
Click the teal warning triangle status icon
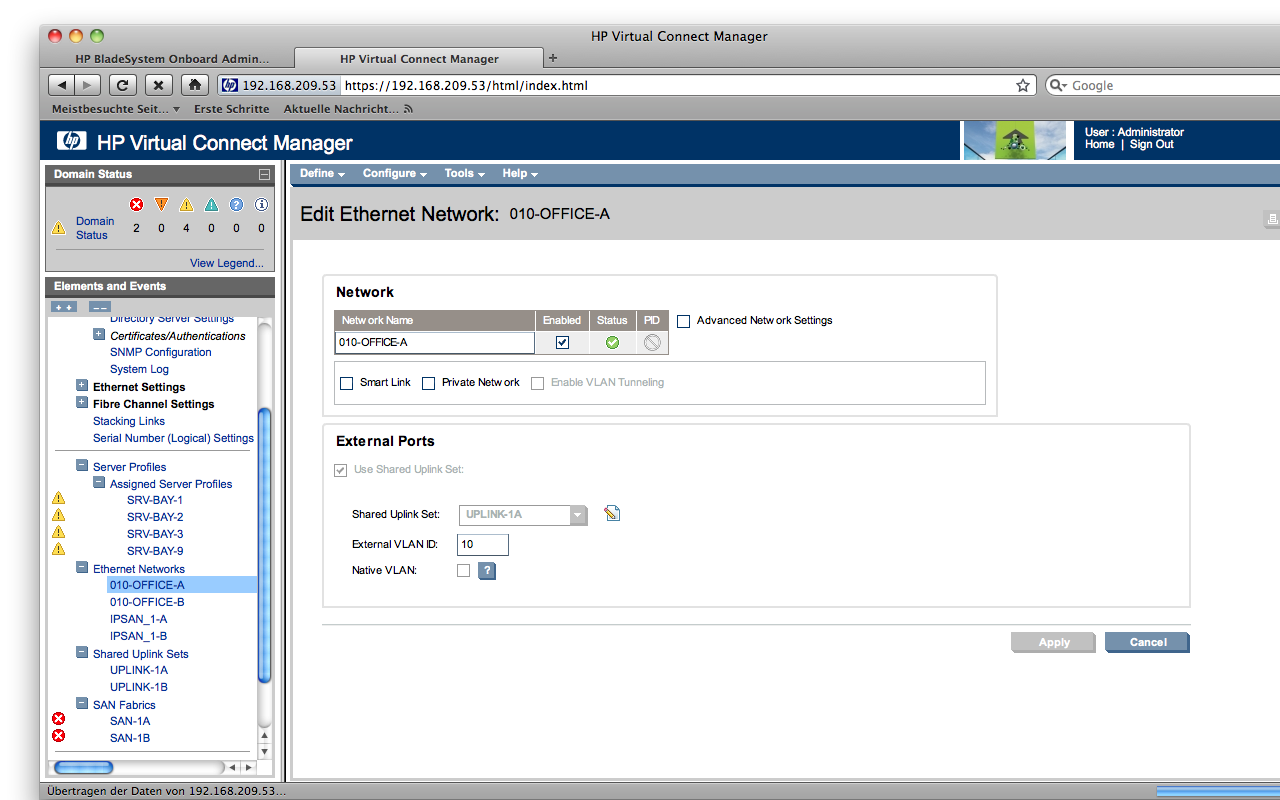click(x=211, y=205)
